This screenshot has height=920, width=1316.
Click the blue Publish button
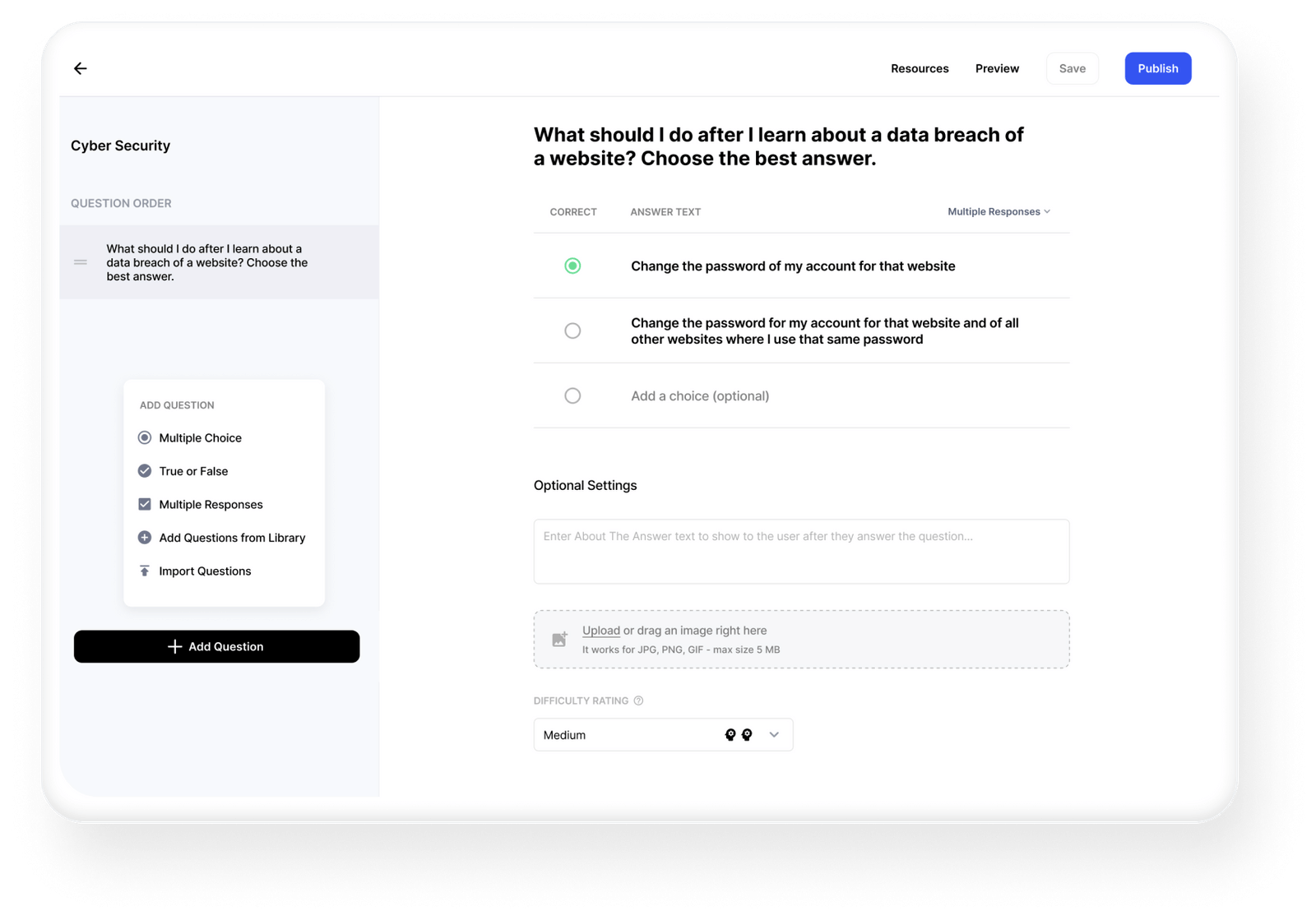point(1158,68)
